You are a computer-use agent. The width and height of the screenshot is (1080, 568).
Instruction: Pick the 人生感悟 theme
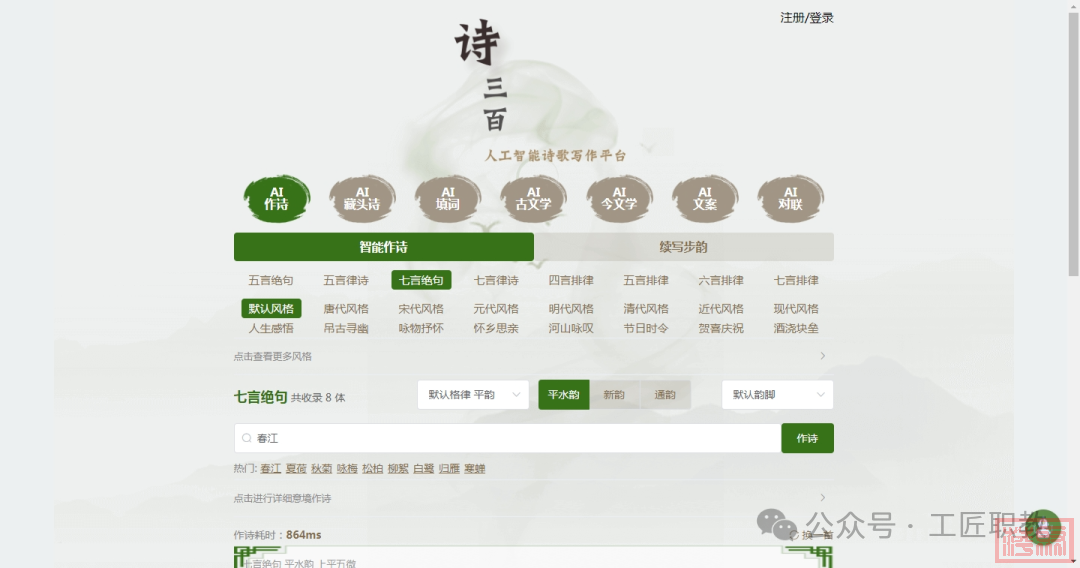coord(271,328)
